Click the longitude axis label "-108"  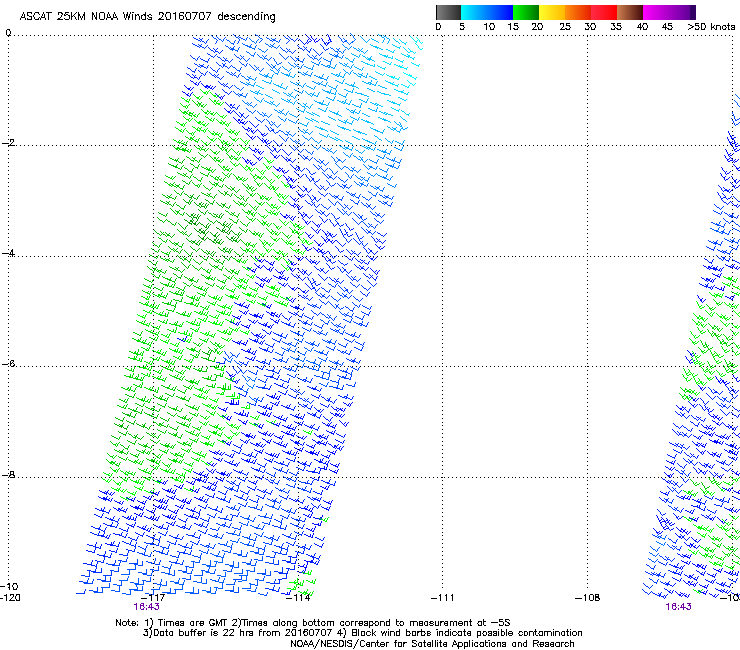588,598
